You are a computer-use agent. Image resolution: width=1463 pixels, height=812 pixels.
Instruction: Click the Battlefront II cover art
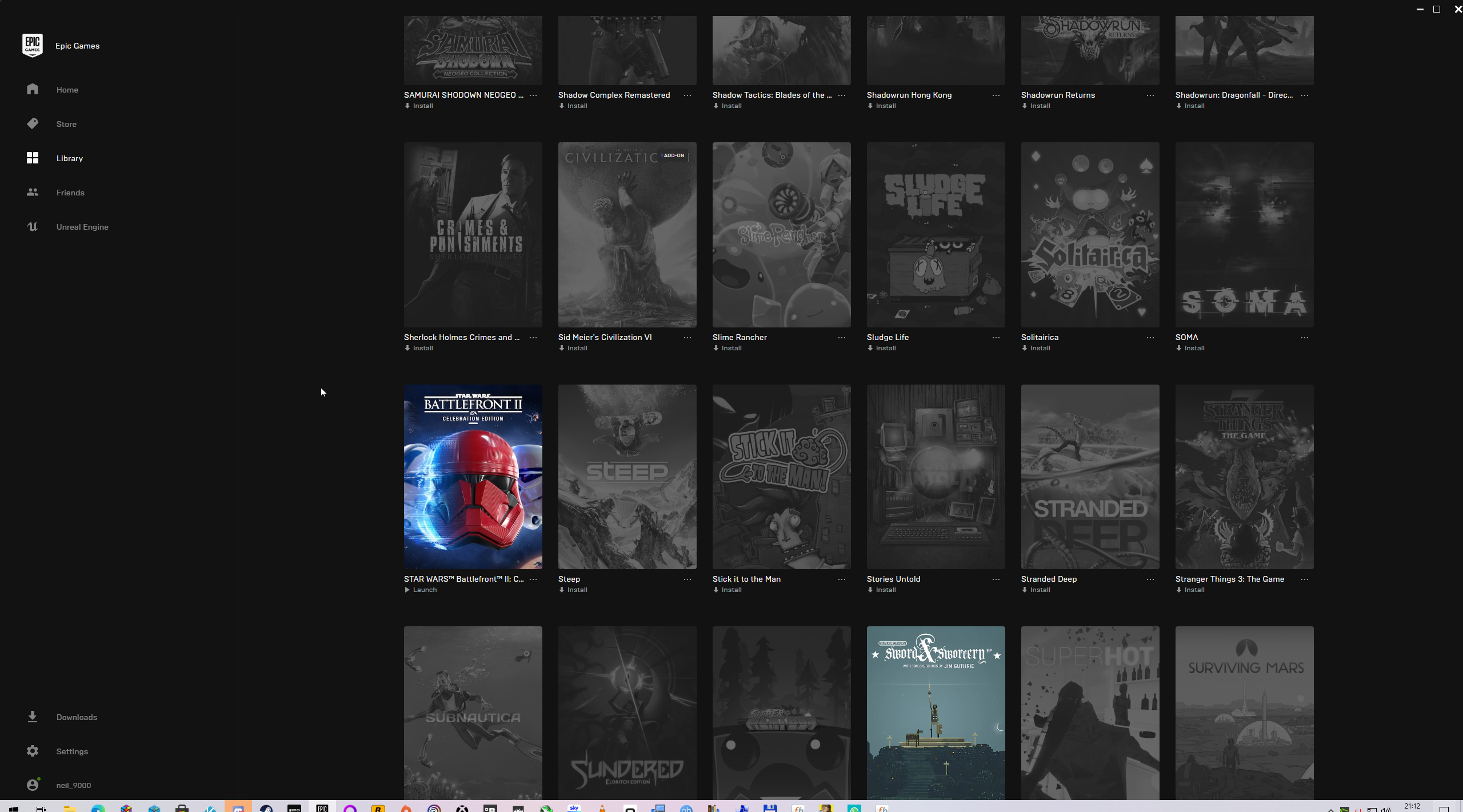coord(473,477)
